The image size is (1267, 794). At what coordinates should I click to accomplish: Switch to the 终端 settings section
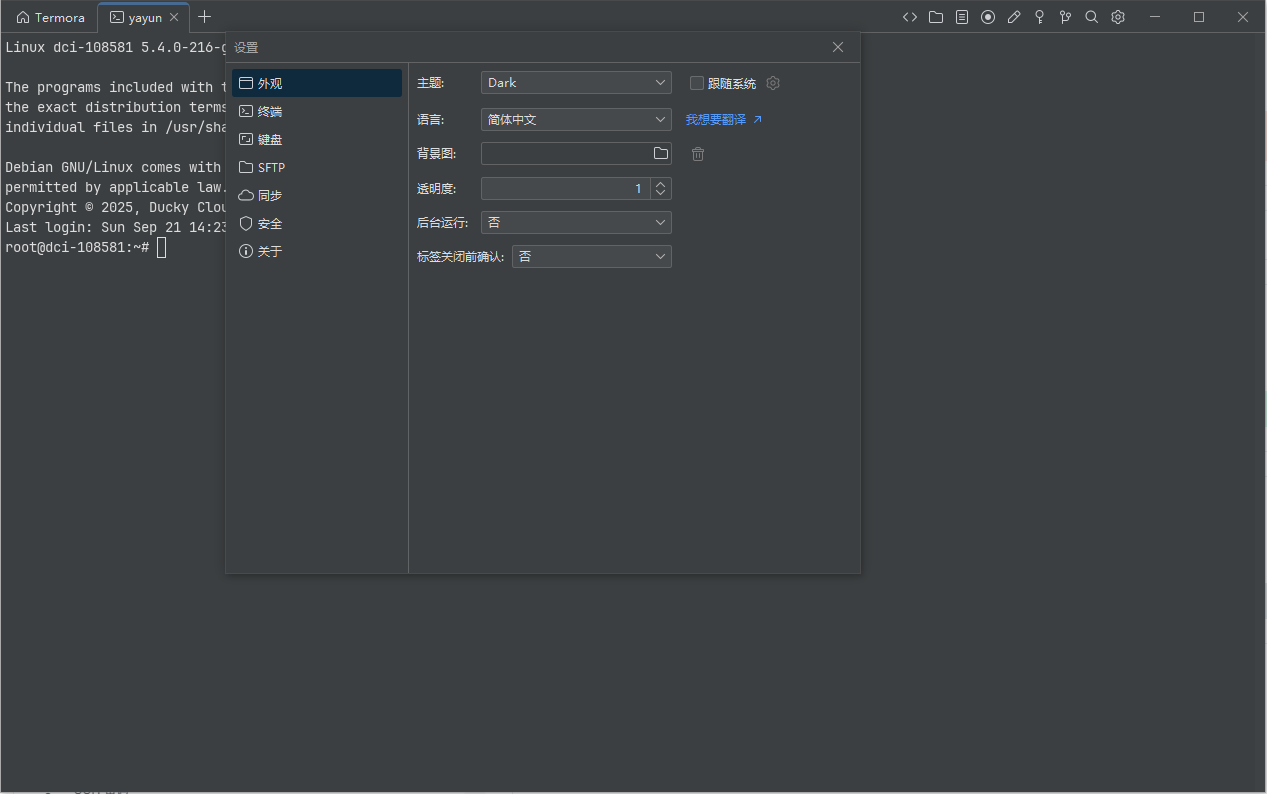point(270,111)
